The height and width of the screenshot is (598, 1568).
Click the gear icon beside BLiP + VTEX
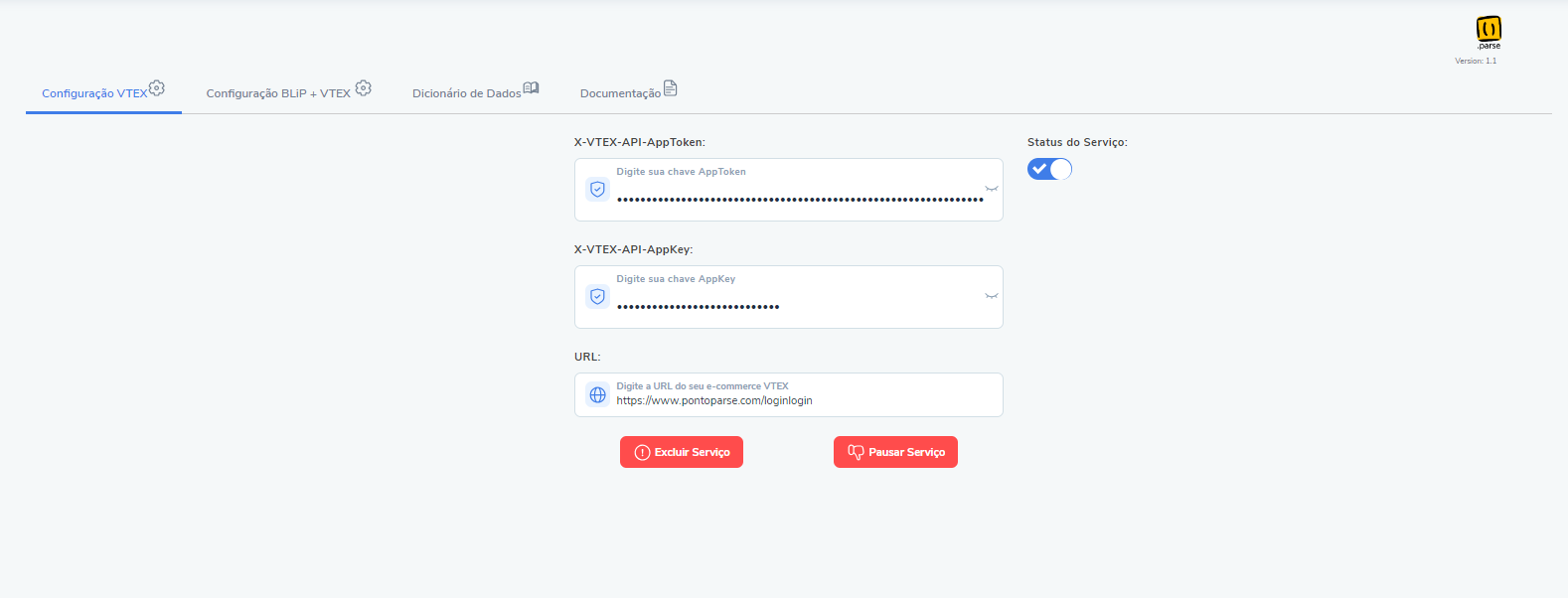coord(364,88)
